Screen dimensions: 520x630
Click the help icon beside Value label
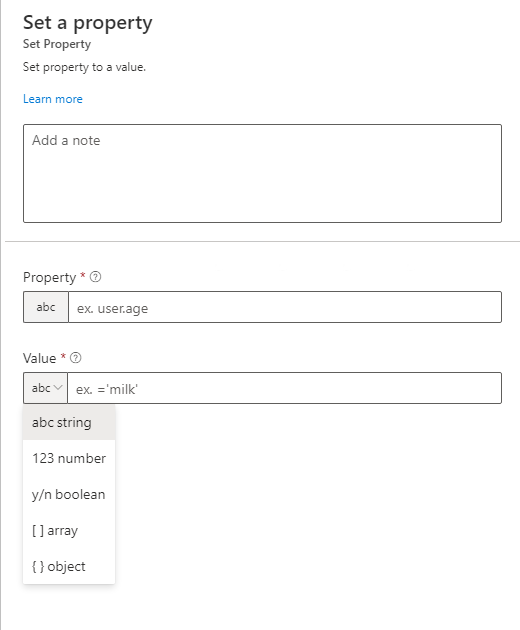[76, 358]
